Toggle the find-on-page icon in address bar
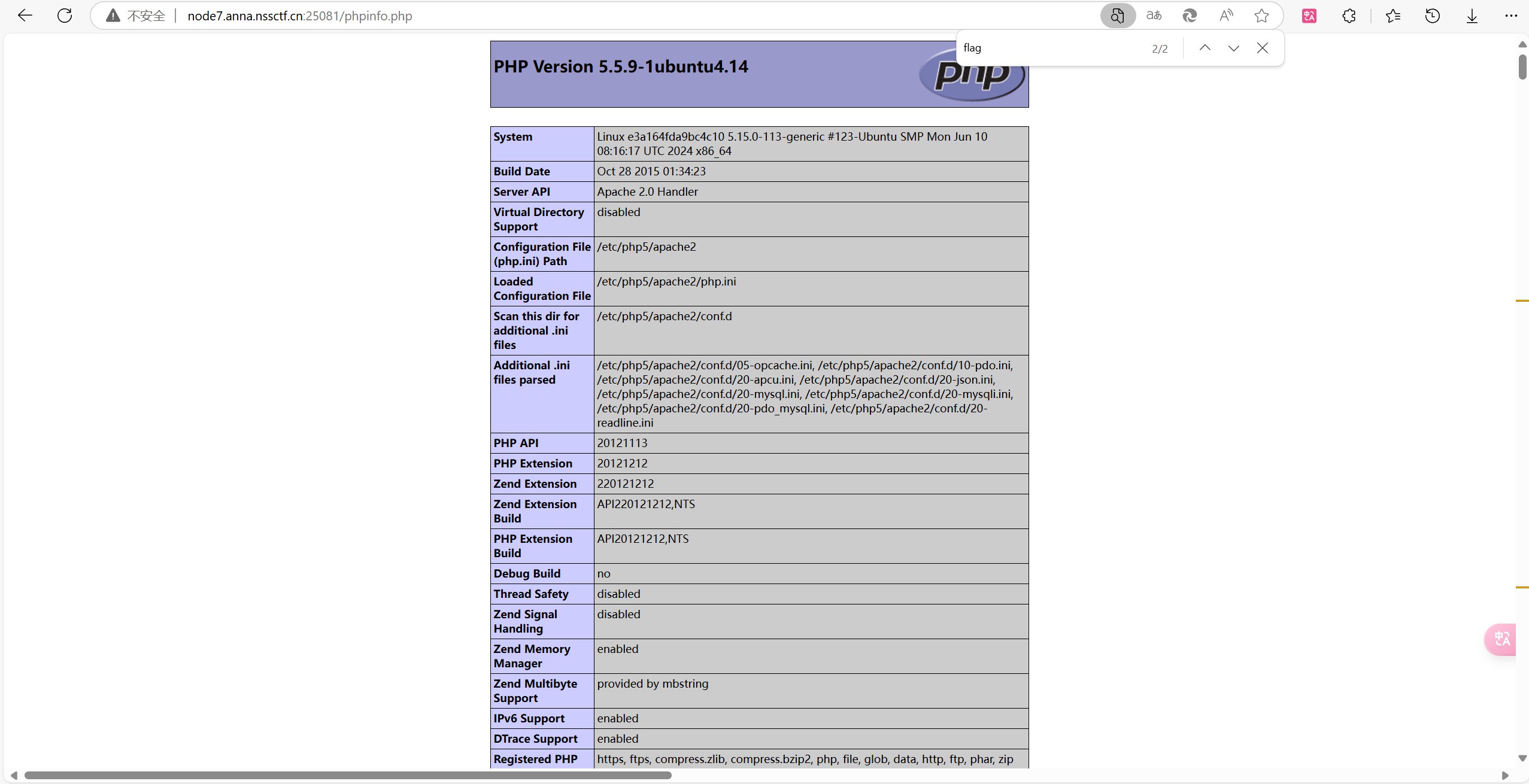1529x784 pixels. pos(1117,16)
